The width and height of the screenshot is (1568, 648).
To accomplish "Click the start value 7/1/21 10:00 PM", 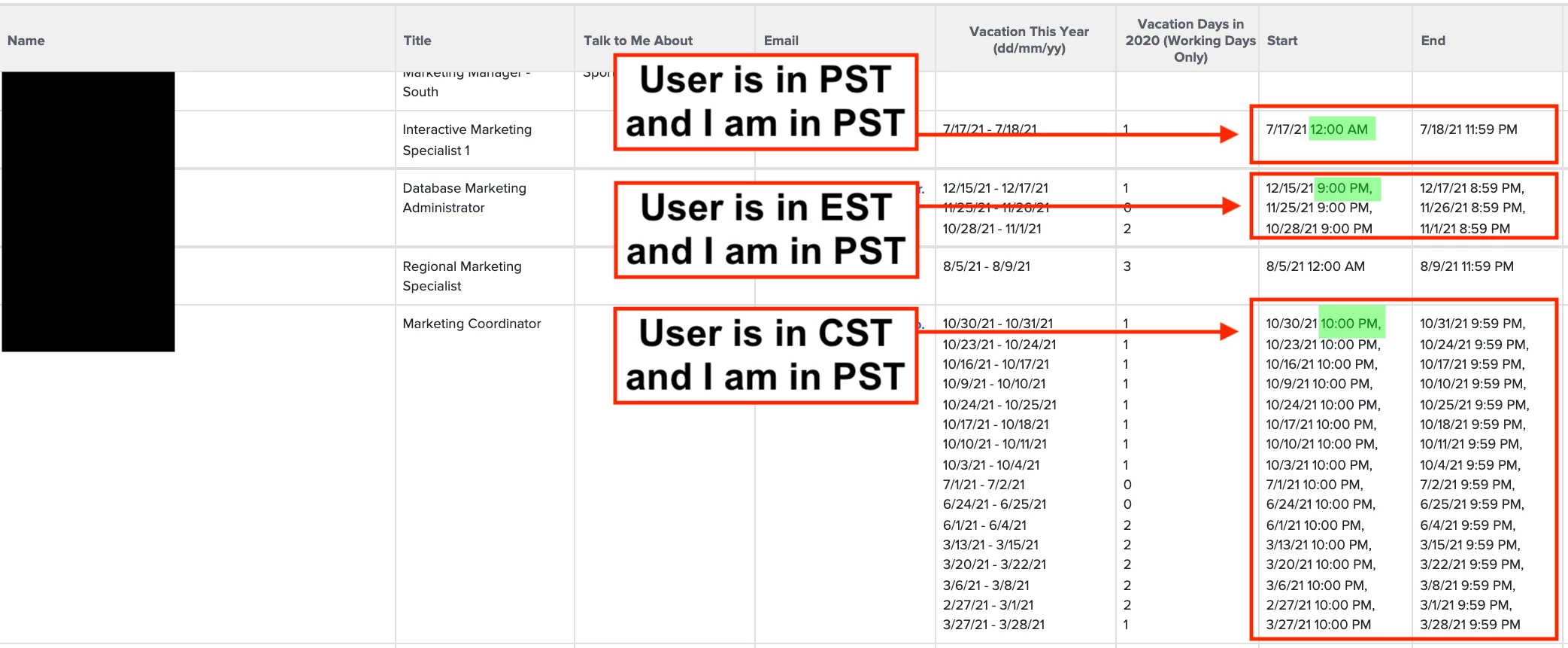I will (x=1315, y=485).
